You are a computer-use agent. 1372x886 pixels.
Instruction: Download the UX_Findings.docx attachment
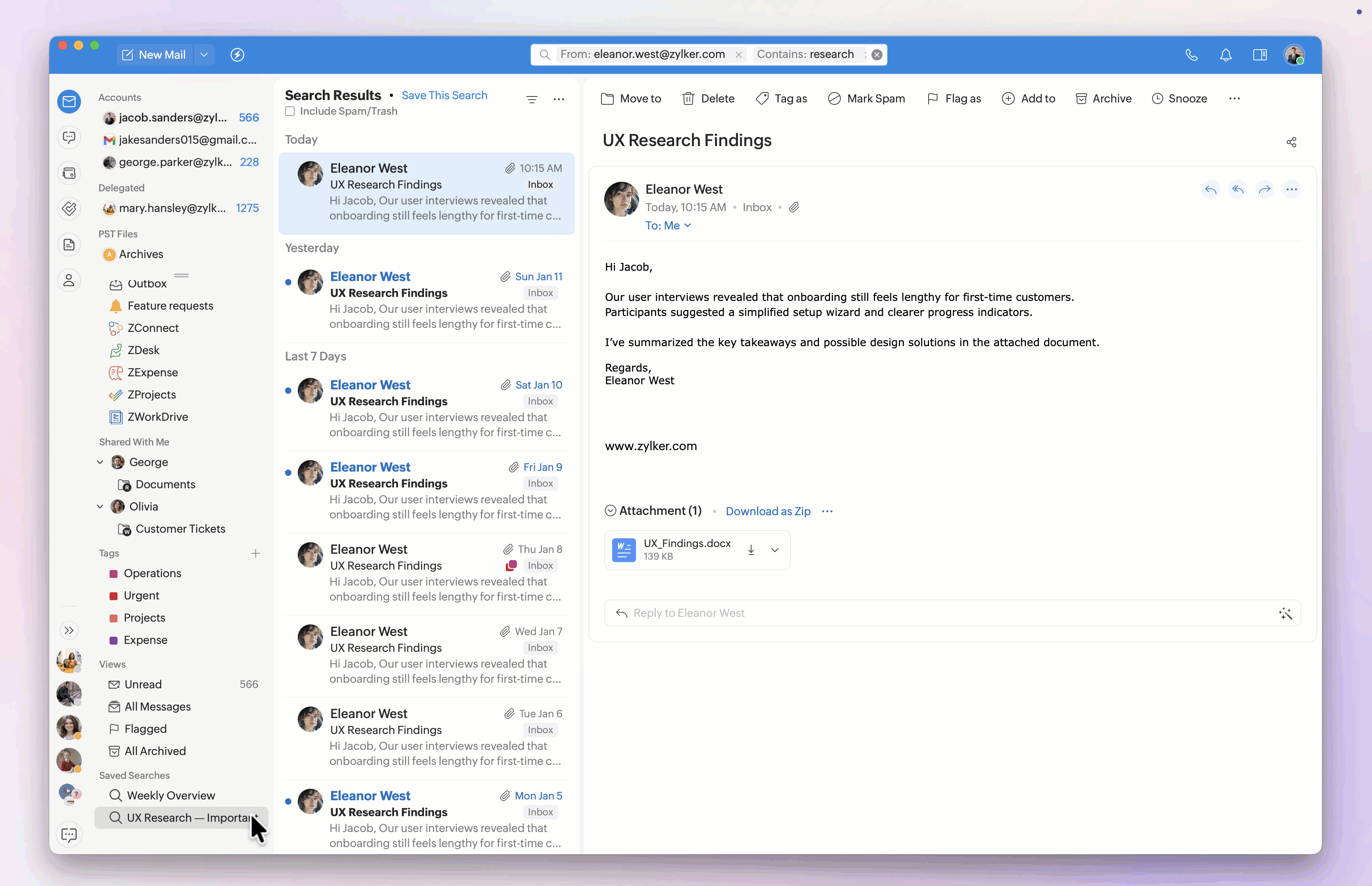[751, 550]
